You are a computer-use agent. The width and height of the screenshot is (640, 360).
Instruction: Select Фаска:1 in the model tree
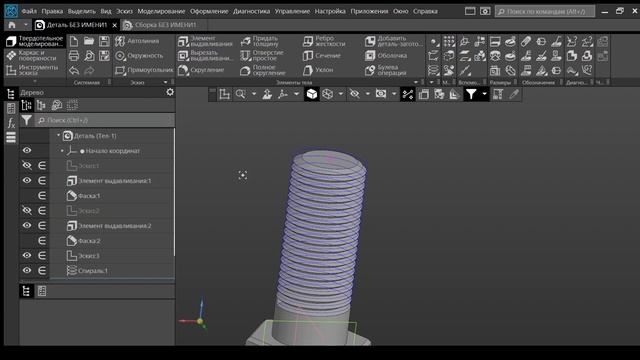tap(89, 196)
